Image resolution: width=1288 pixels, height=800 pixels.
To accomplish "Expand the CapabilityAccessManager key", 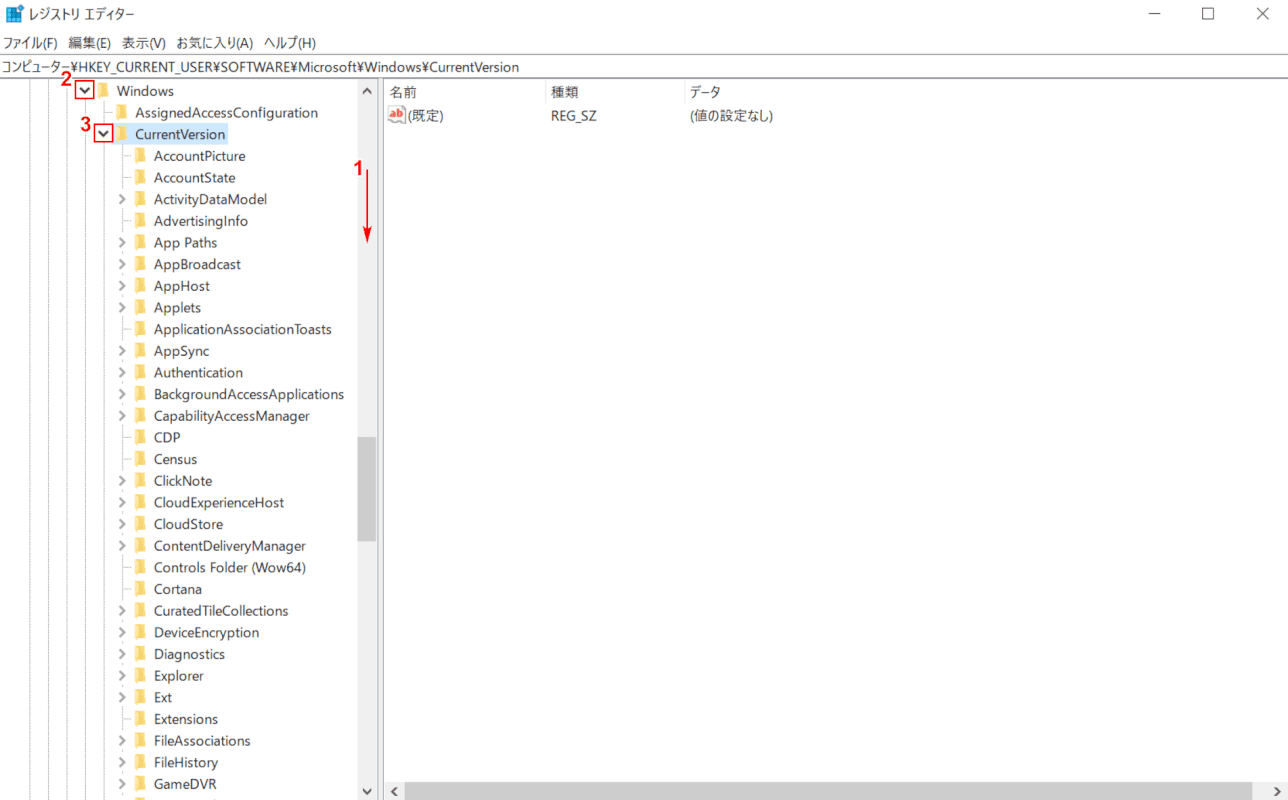I will (x=122, y=416).
